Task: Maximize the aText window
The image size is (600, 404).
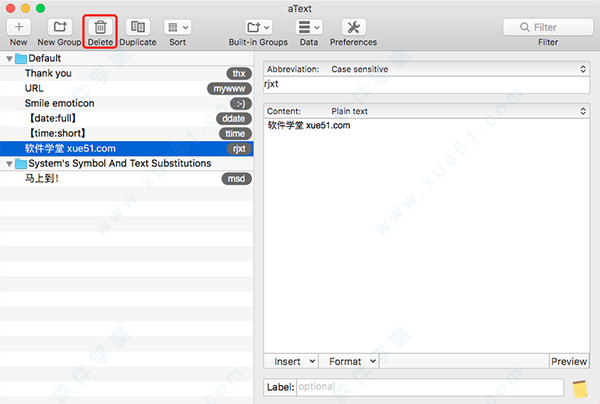Action: click(41, 8)
